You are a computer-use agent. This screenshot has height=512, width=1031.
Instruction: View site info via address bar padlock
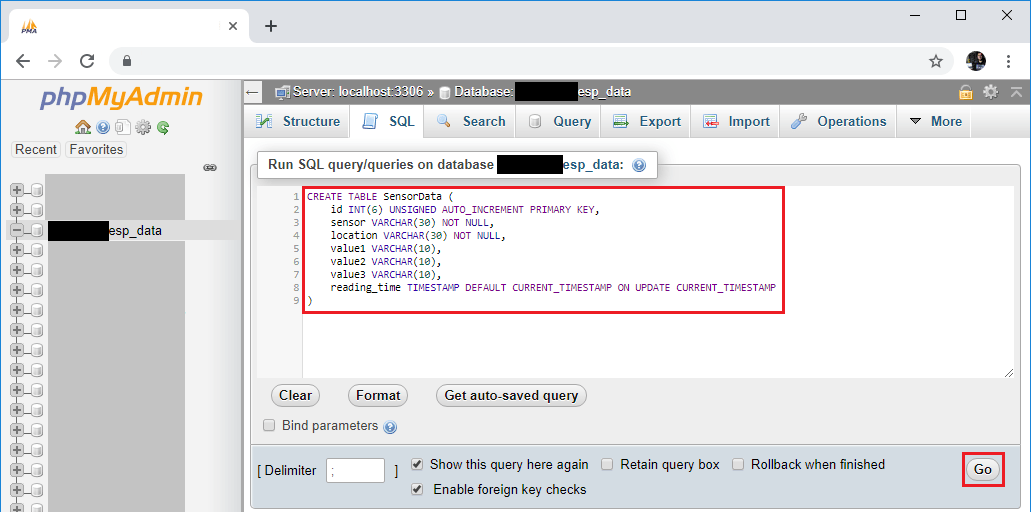click(x=128, y=61)
